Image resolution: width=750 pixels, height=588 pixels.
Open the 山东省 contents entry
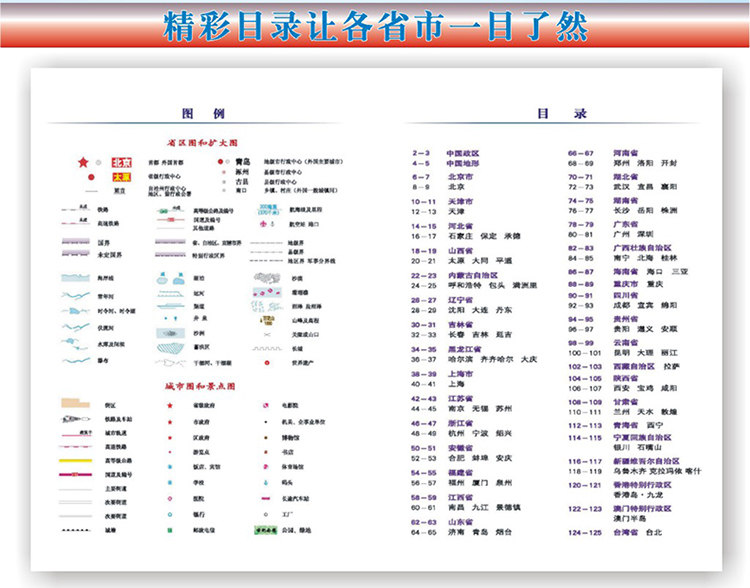click(460, 522)
